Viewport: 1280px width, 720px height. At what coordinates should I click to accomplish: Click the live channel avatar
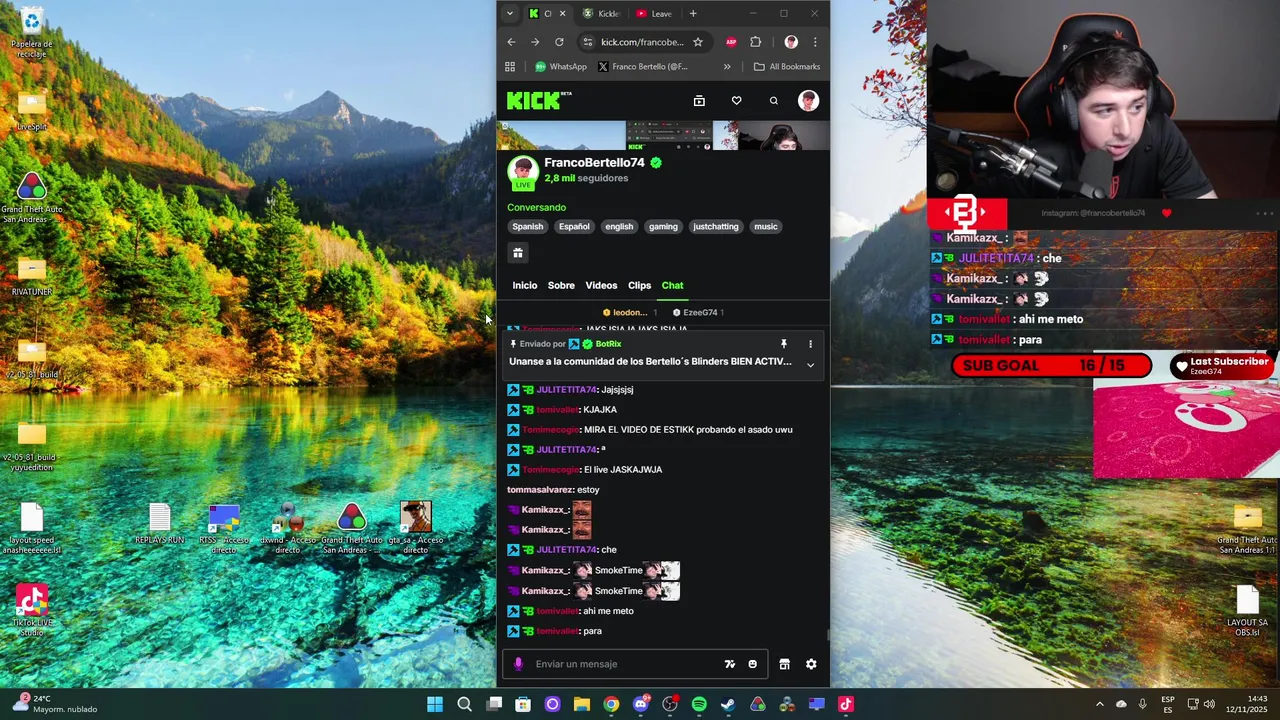[x=523, y=172]
